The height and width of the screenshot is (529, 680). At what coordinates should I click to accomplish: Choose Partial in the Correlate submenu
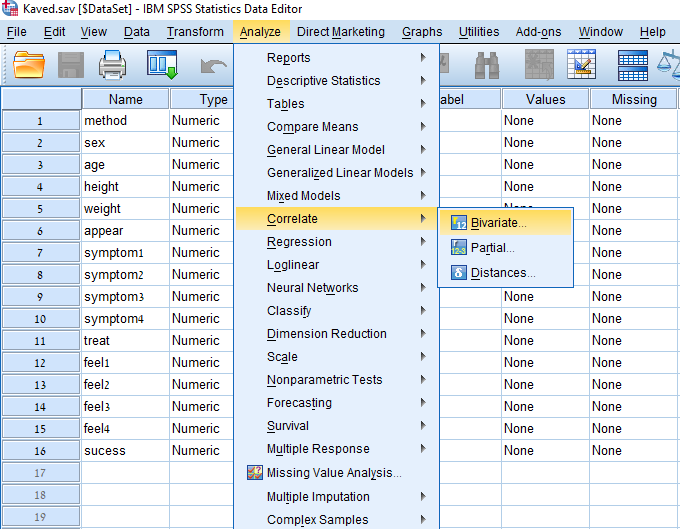pyautogui.click(x=492, y=248)
